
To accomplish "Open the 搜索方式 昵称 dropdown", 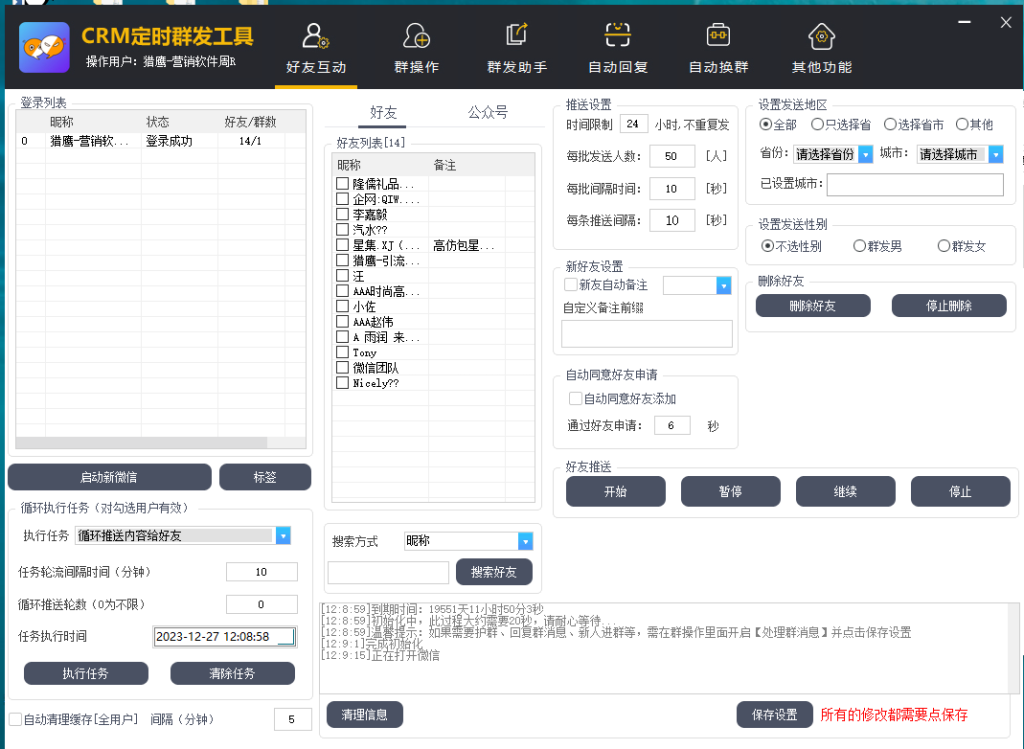I will click(525, 541).
